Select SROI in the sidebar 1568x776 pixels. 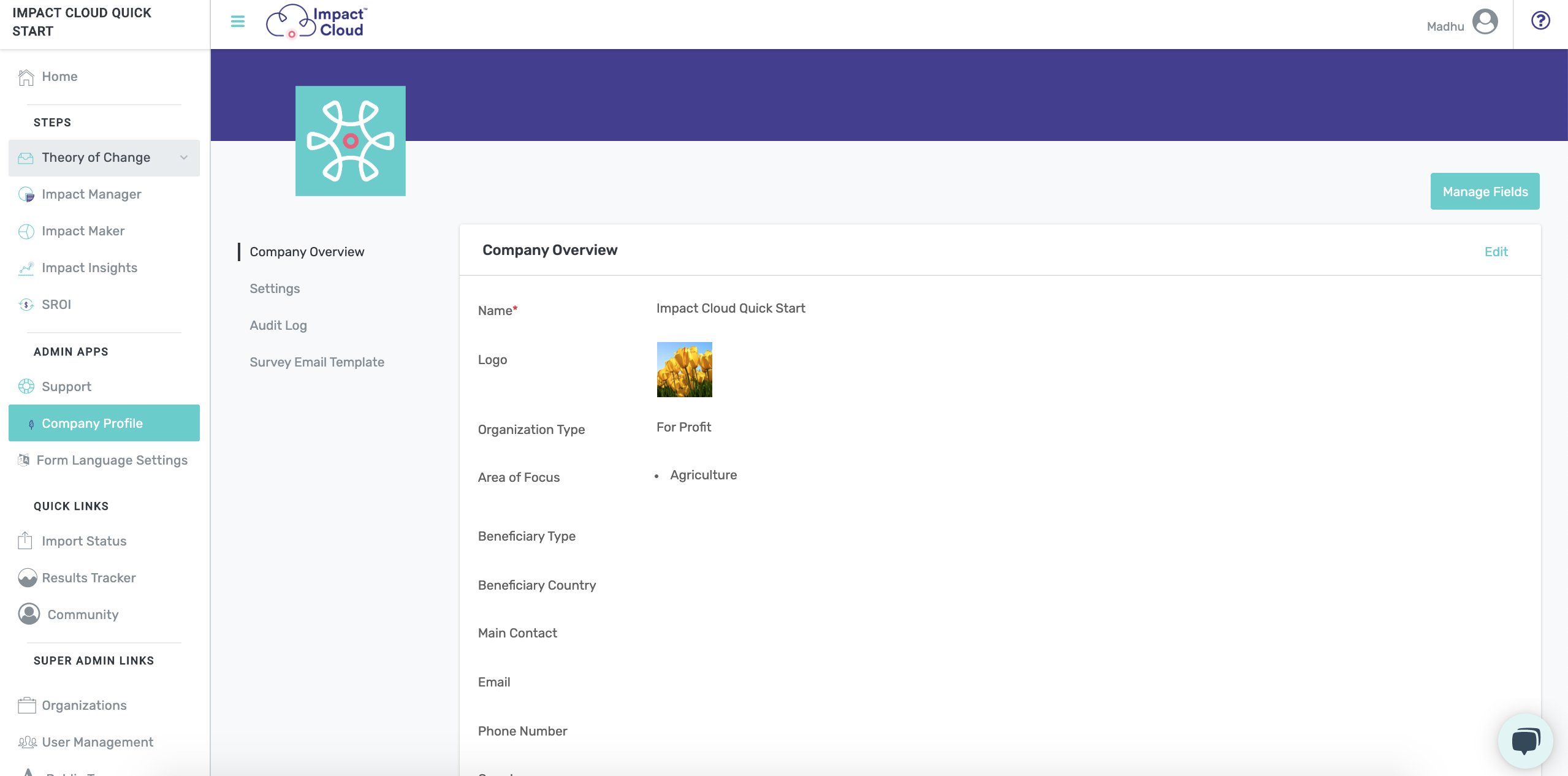[x=104, y=305]
